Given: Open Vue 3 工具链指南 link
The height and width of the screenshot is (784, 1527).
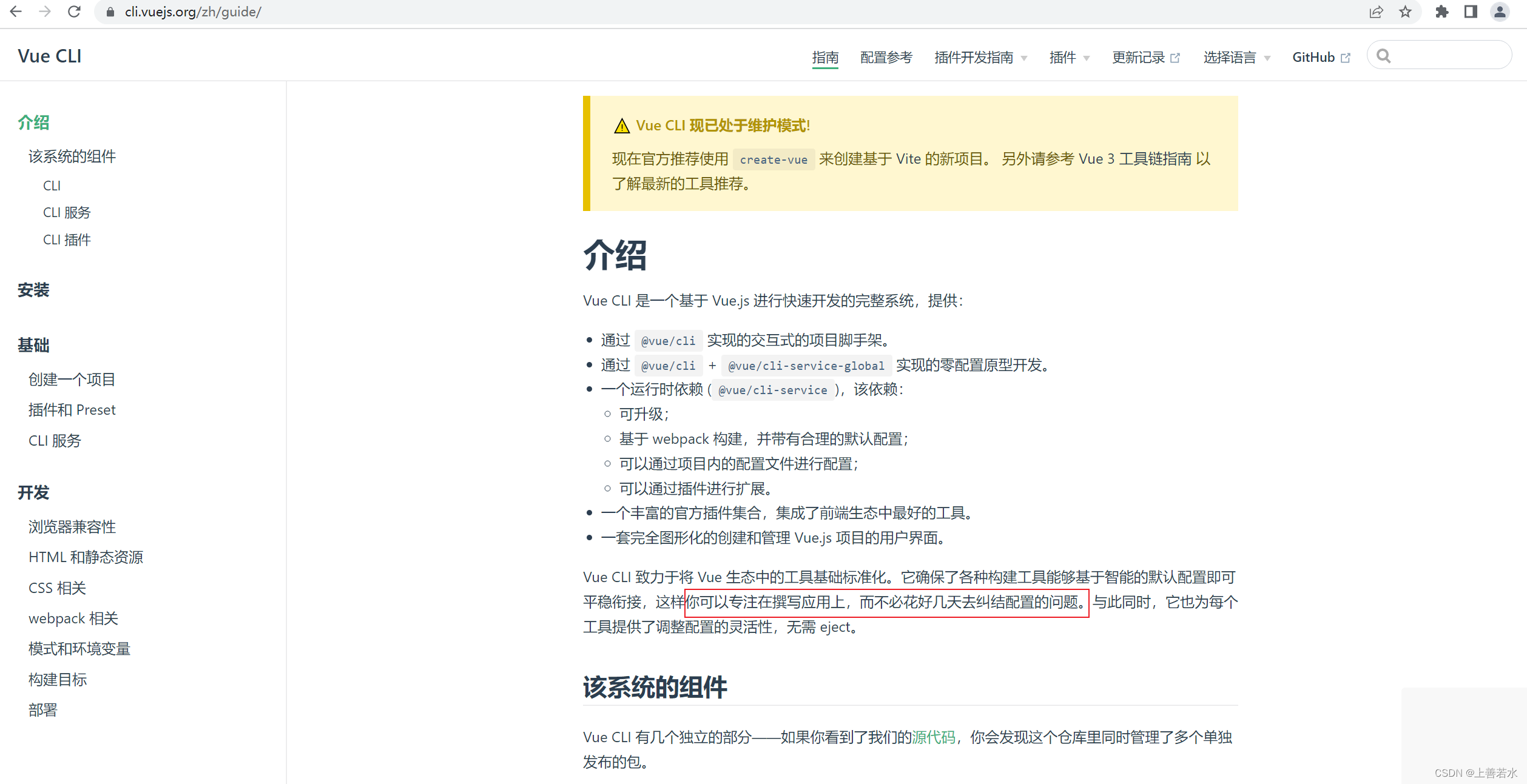Looking at the screenshot, I should pos(1136,159).
